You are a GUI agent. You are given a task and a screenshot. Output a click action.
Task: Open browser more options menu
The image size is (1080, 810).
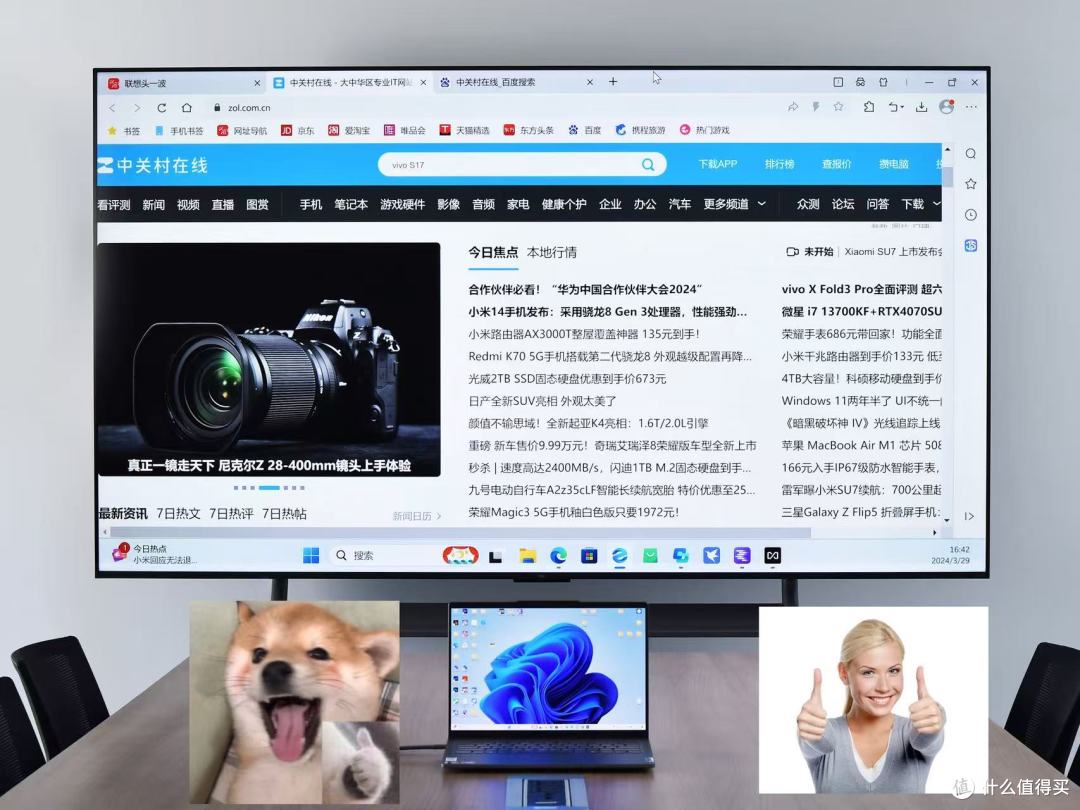tap(971, 107)
